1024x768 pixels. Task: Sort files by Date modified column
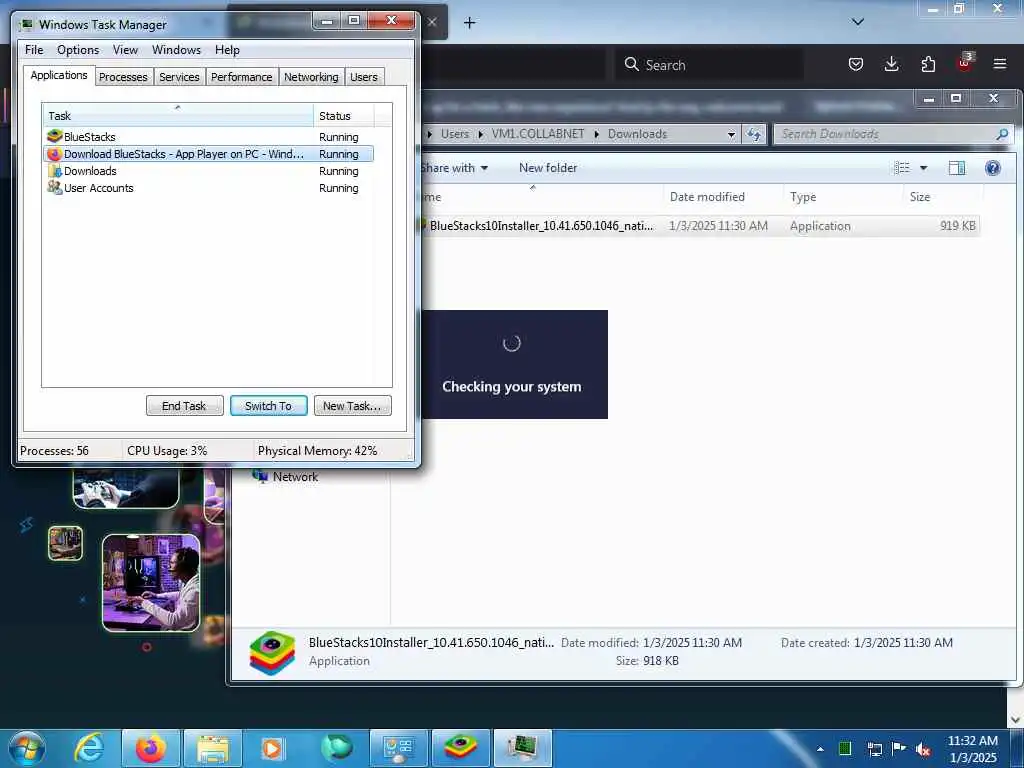(723, 197)
